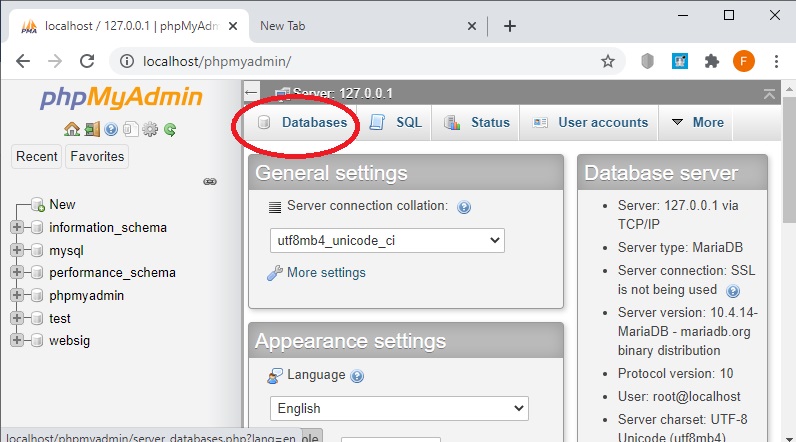Select the mysql database name
Image resolution: width=796 pixels, height=442 pixels.
[66, 251]
